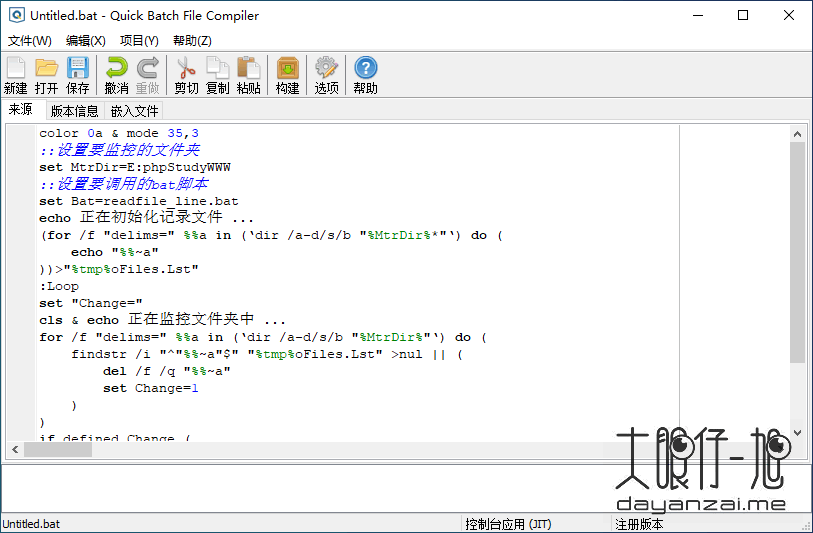Switch to the 来源 tab
Viewport: 813px width, 533px height.
click(x=21, y=109)
